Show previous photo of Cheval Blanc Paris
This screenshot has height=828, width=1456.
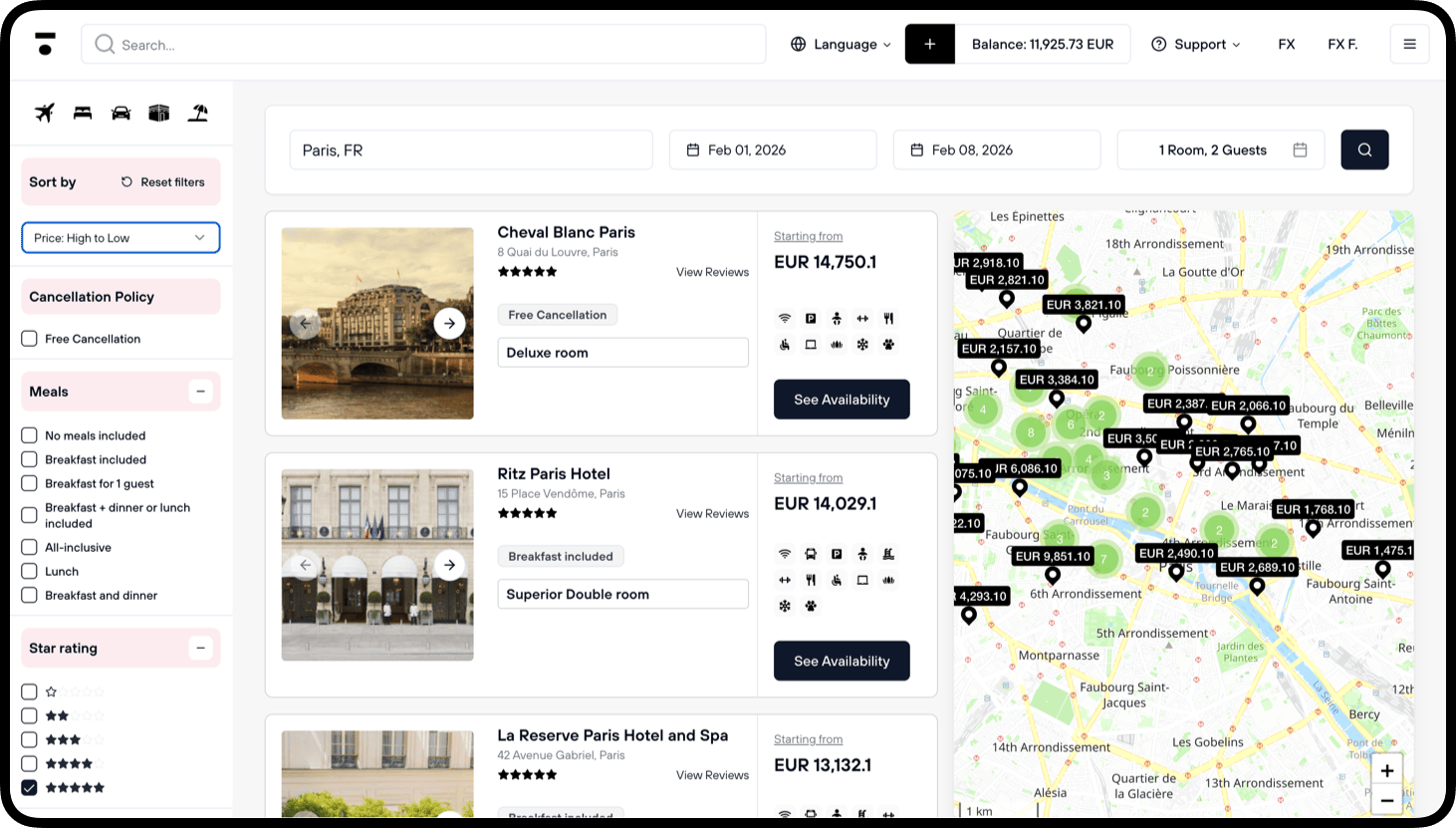(x=306, y=323)
